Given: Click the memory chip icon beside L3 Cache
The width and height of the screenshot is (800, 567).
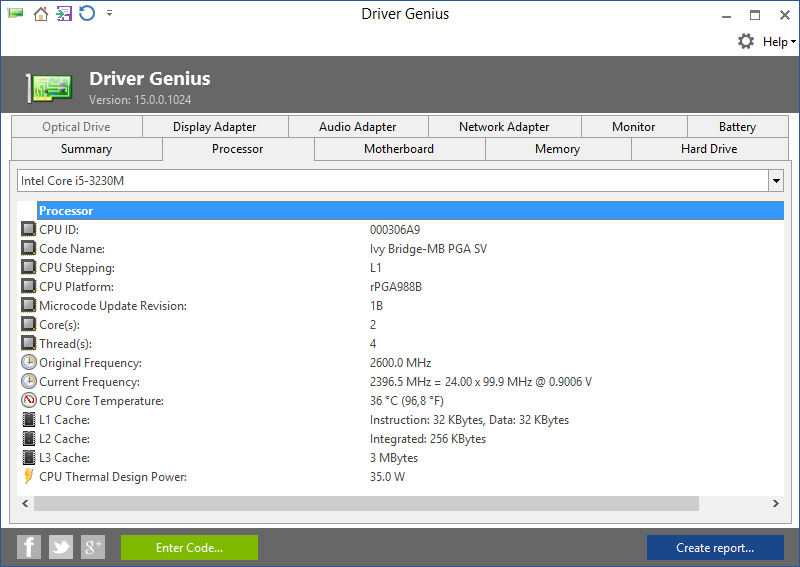Looking at the screenshot, I should pos(29,457).
